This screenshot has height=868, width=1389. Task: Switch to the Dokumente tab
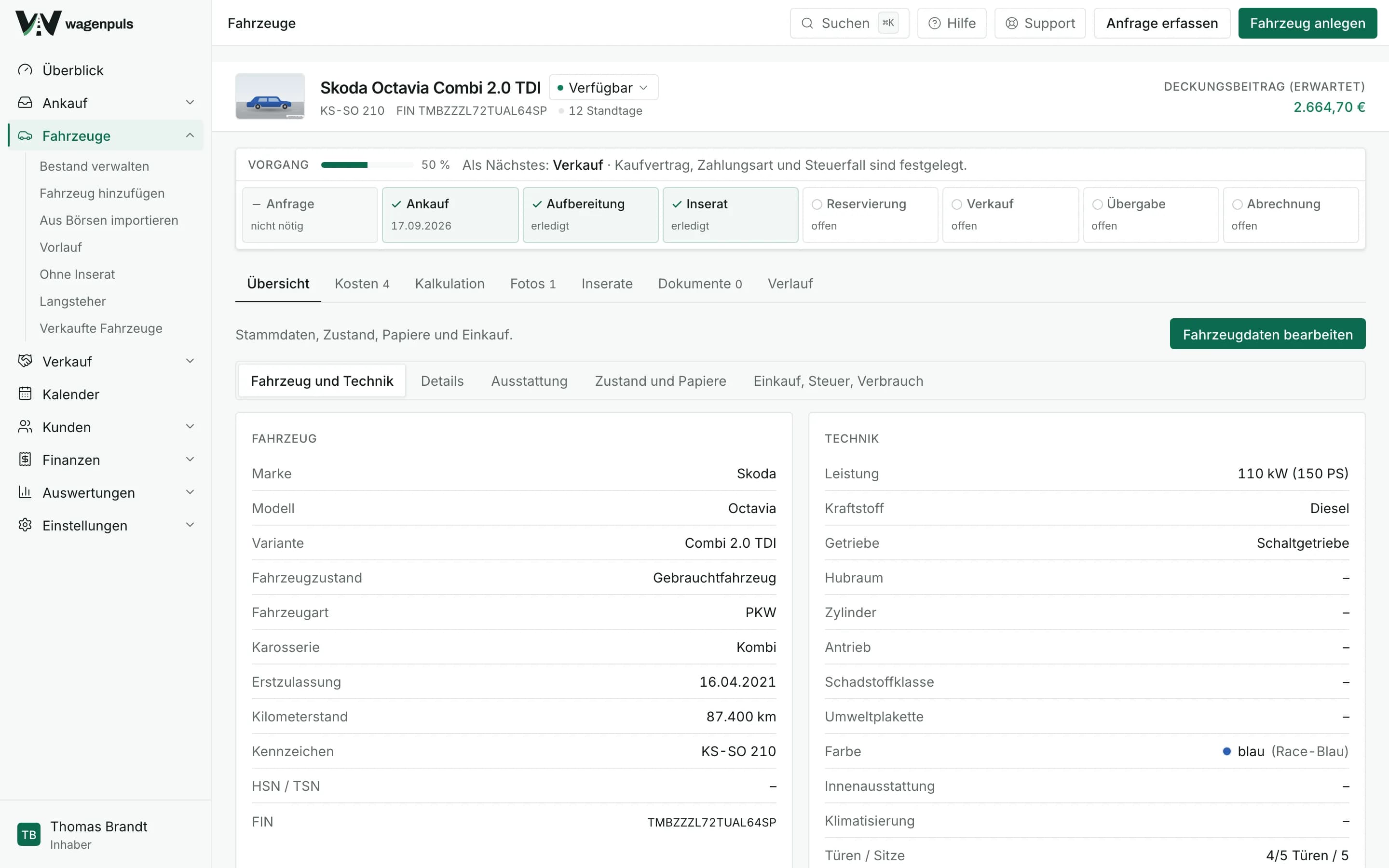(700, 284)
